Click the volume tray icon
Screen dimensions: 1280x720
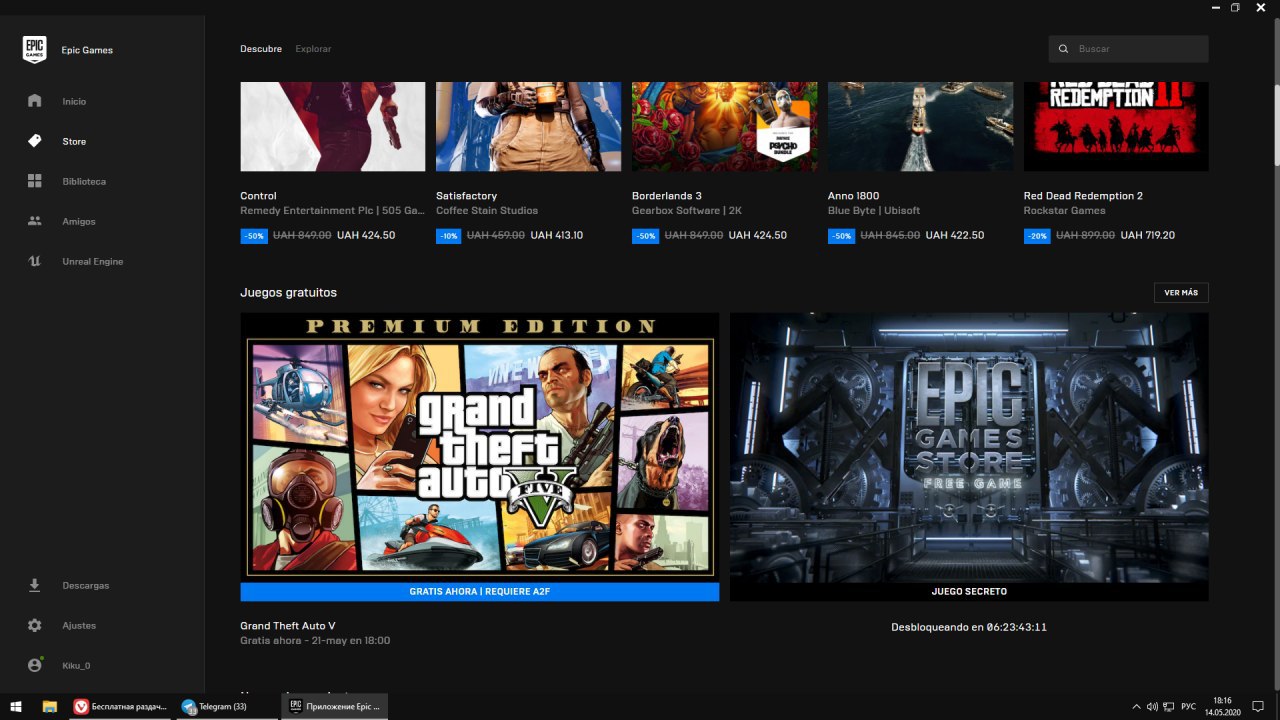tap(1152, 707)
